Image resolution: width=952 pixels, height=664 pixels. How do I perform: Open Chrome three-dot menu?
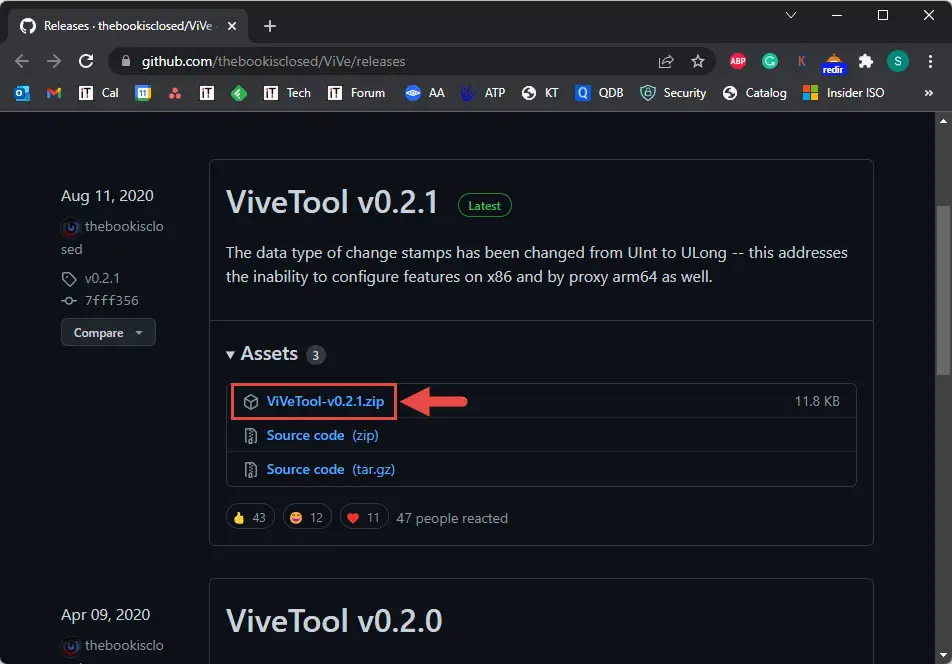click(930, 61)
